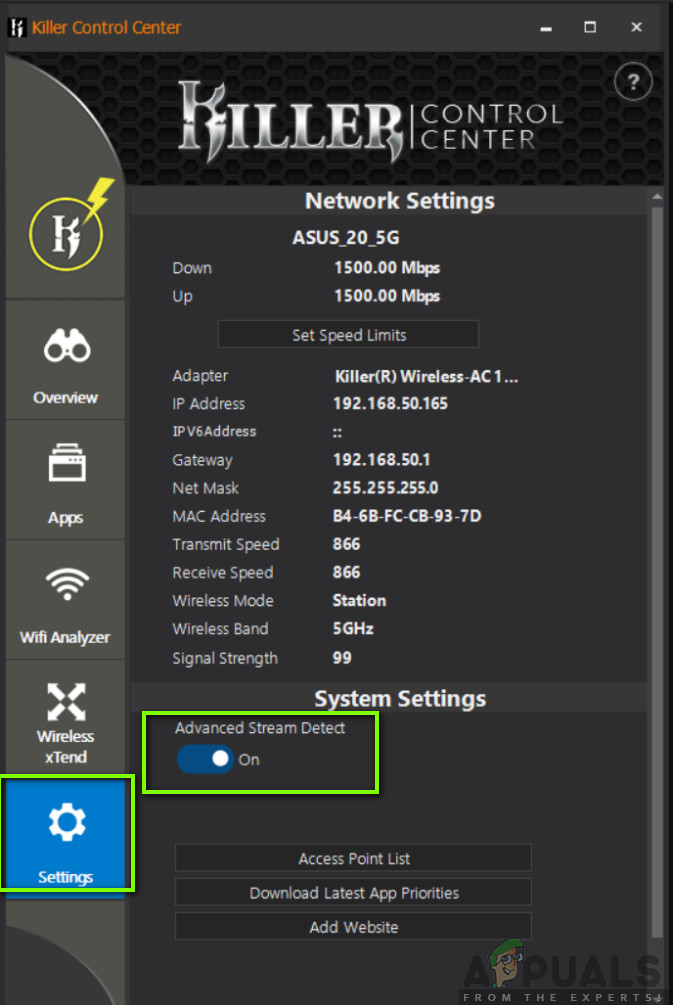The image size is (673, 1005).
Task: Click the Add Website button
Action: point(353,926)
